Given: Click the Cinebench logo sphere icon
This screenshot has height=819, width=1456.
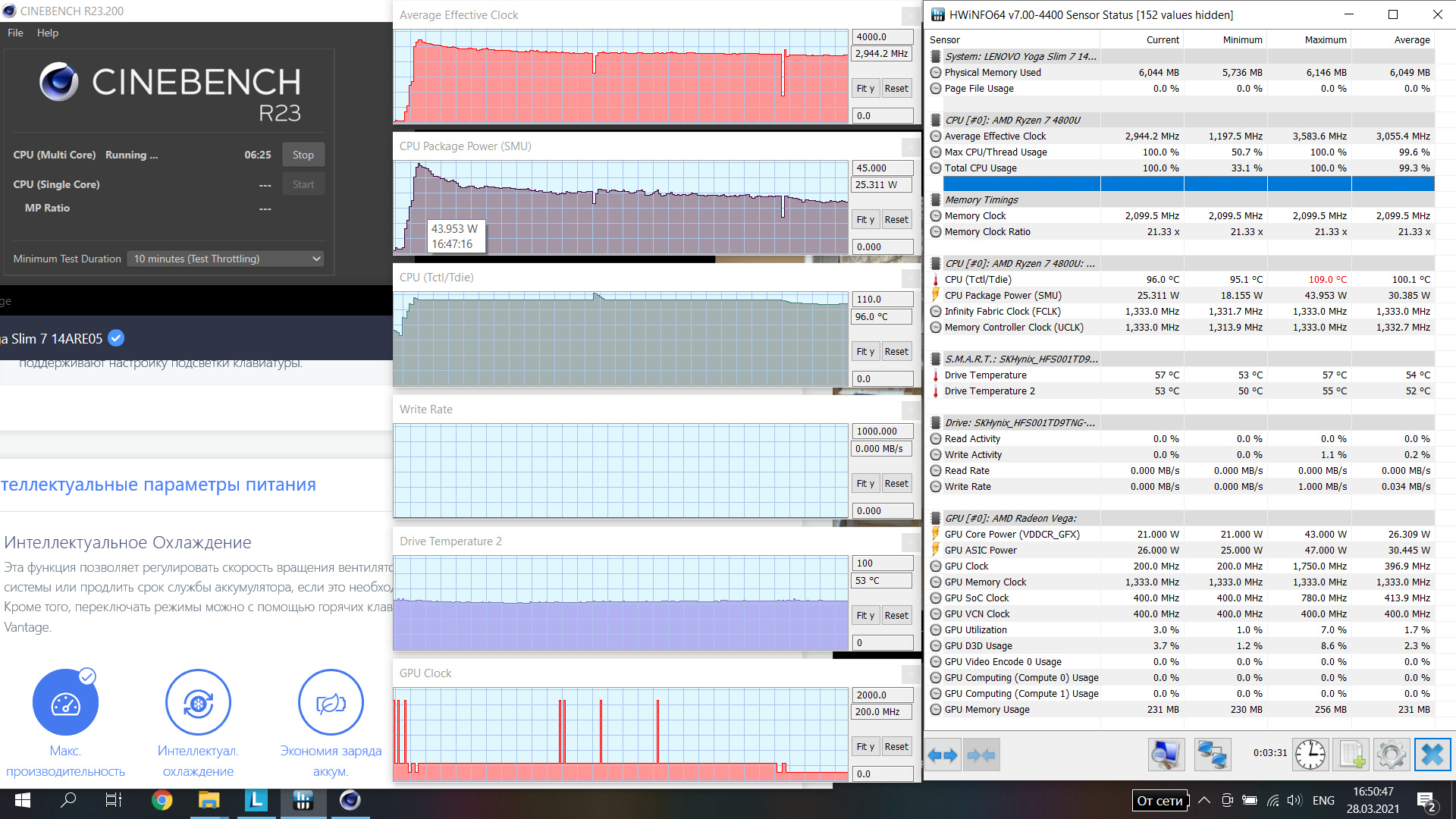Looking at the screenshot, I should (x=59, y=82).
